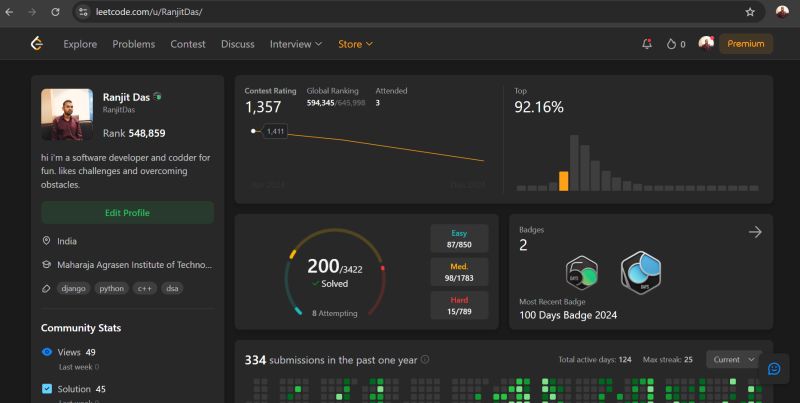This screenshot has height=403, width=800.
Task: Click the profile photo thumbnail
Action: tap(67, 115)
